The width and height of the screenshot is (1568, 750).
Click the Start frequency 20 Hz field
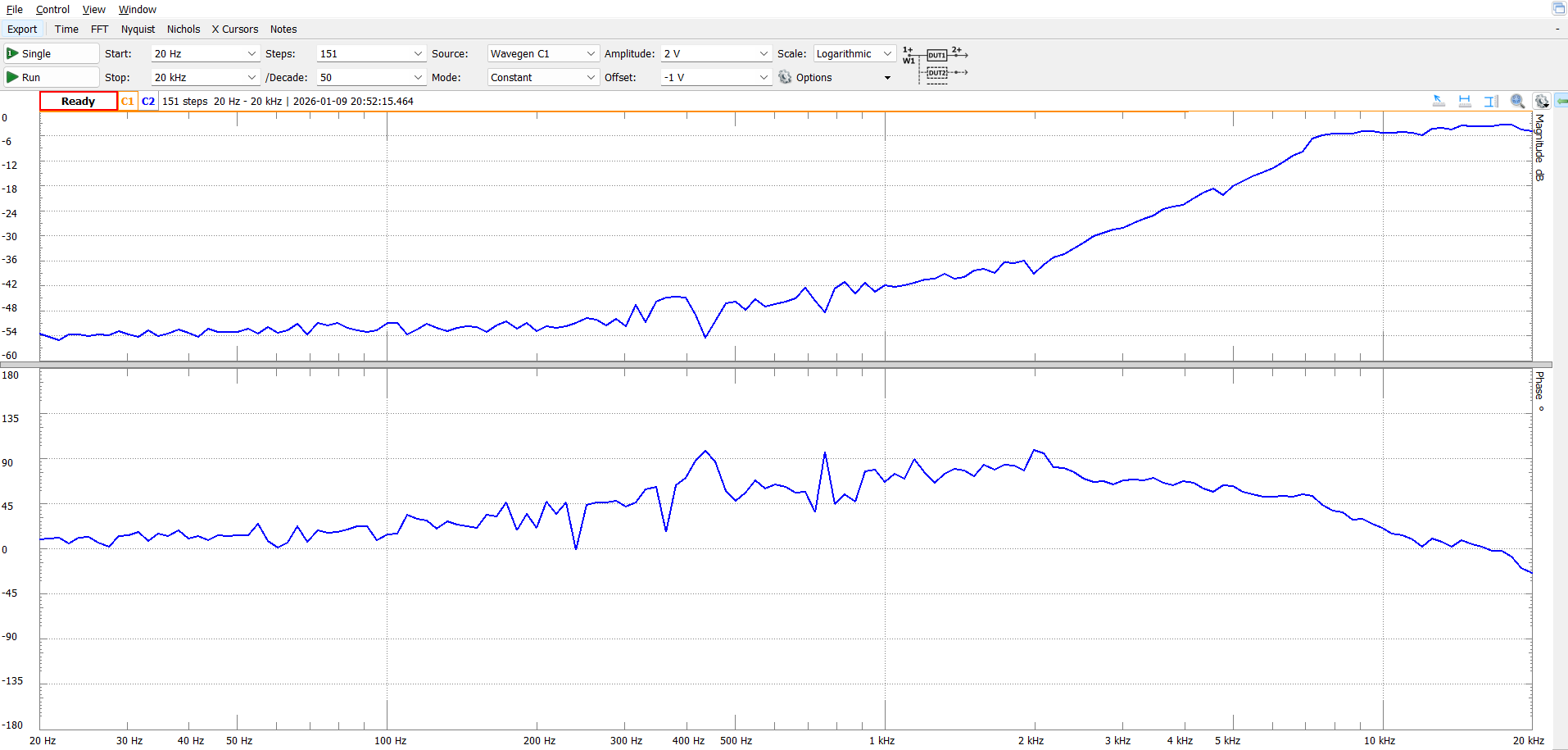(204, 53)
